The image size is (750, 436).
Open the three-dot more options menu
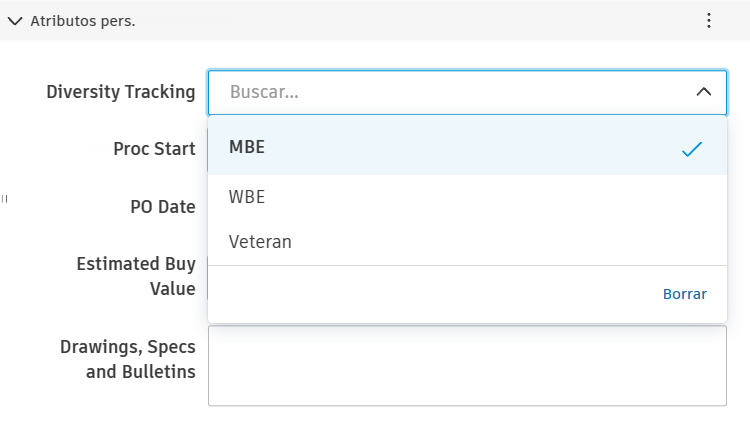point(708,21)
